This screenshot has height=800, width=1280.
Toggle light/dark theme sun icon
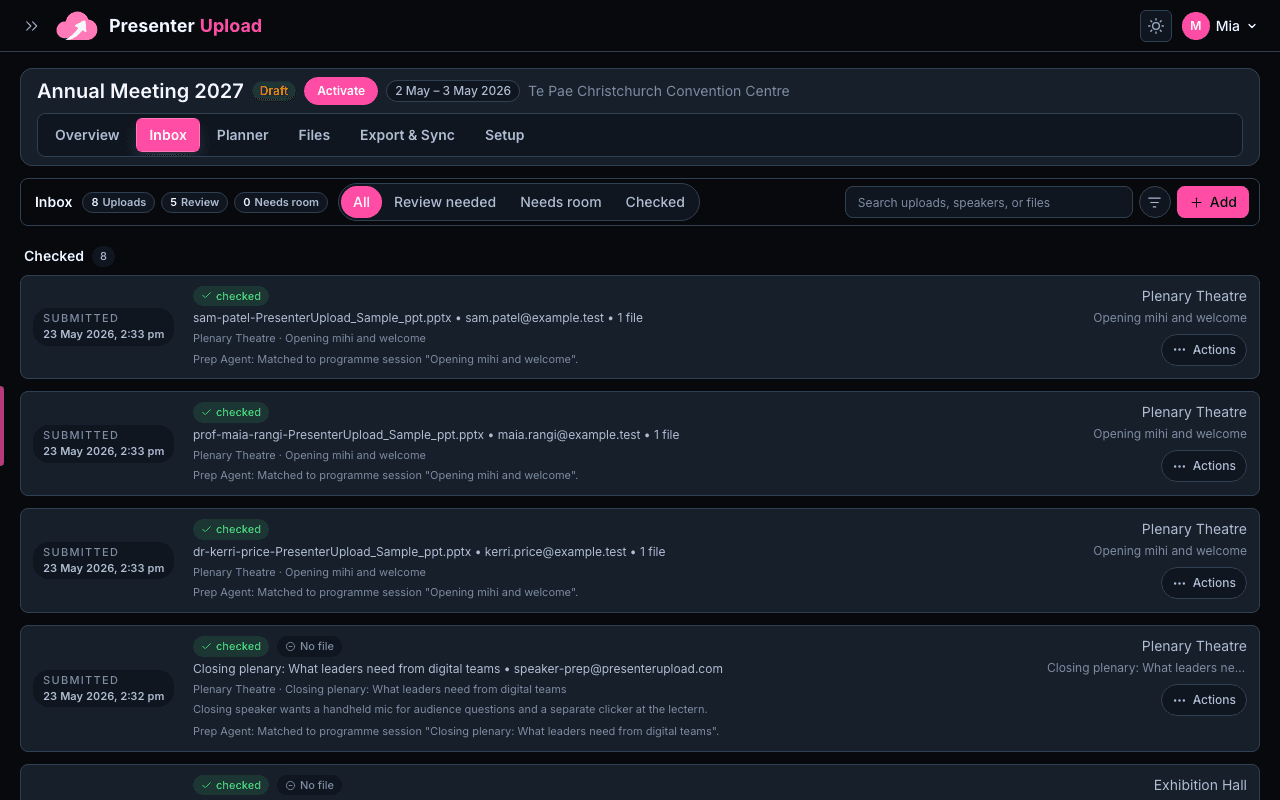1156,26
